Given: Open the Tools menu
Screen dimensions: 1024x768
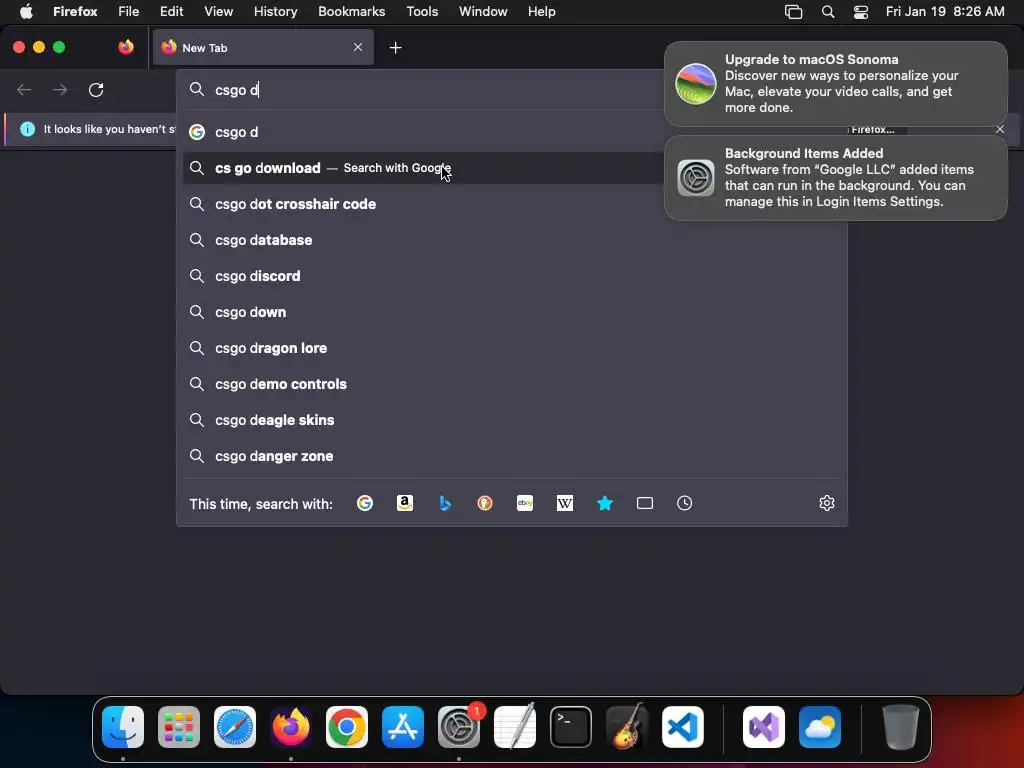Looking at the screenshot, I should click(422, 11).
